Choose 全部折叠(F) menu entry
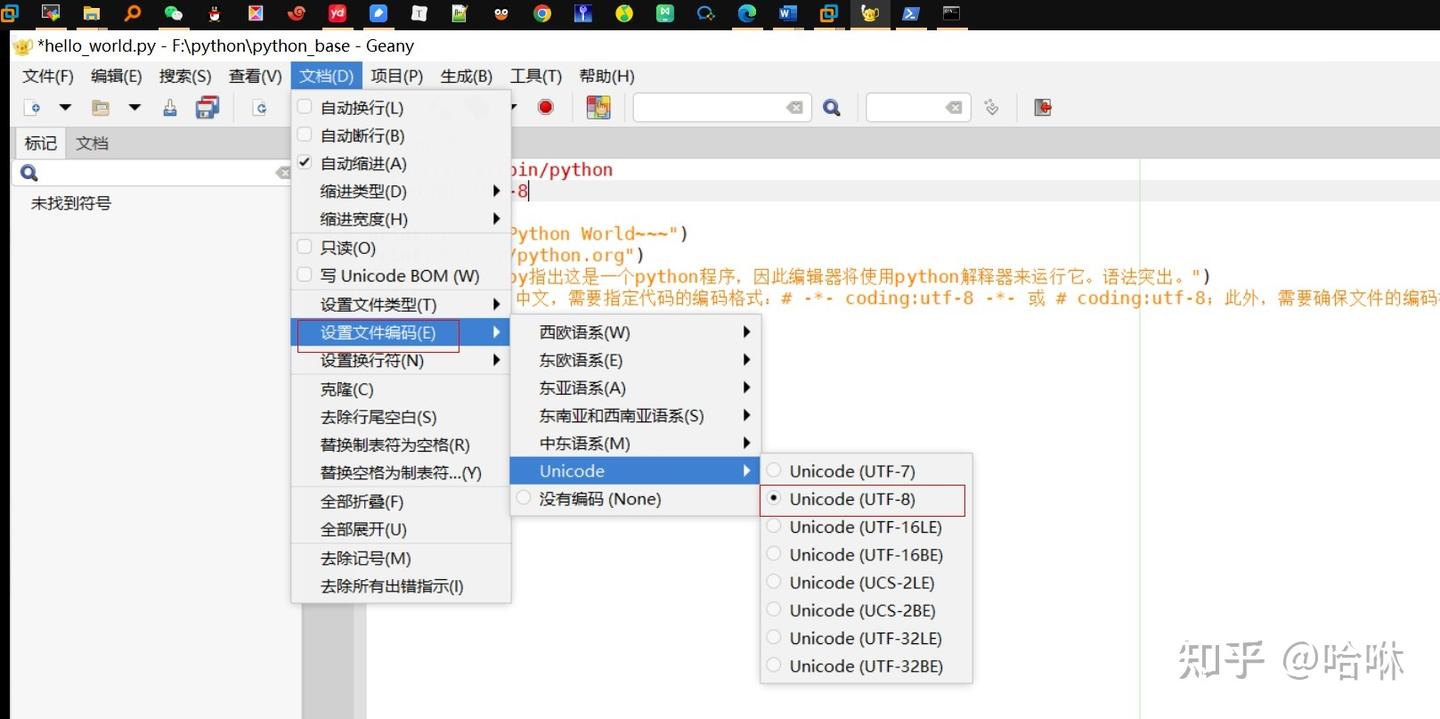The height and width of the screenshot is (719, 1440). [x=401, y=501]
